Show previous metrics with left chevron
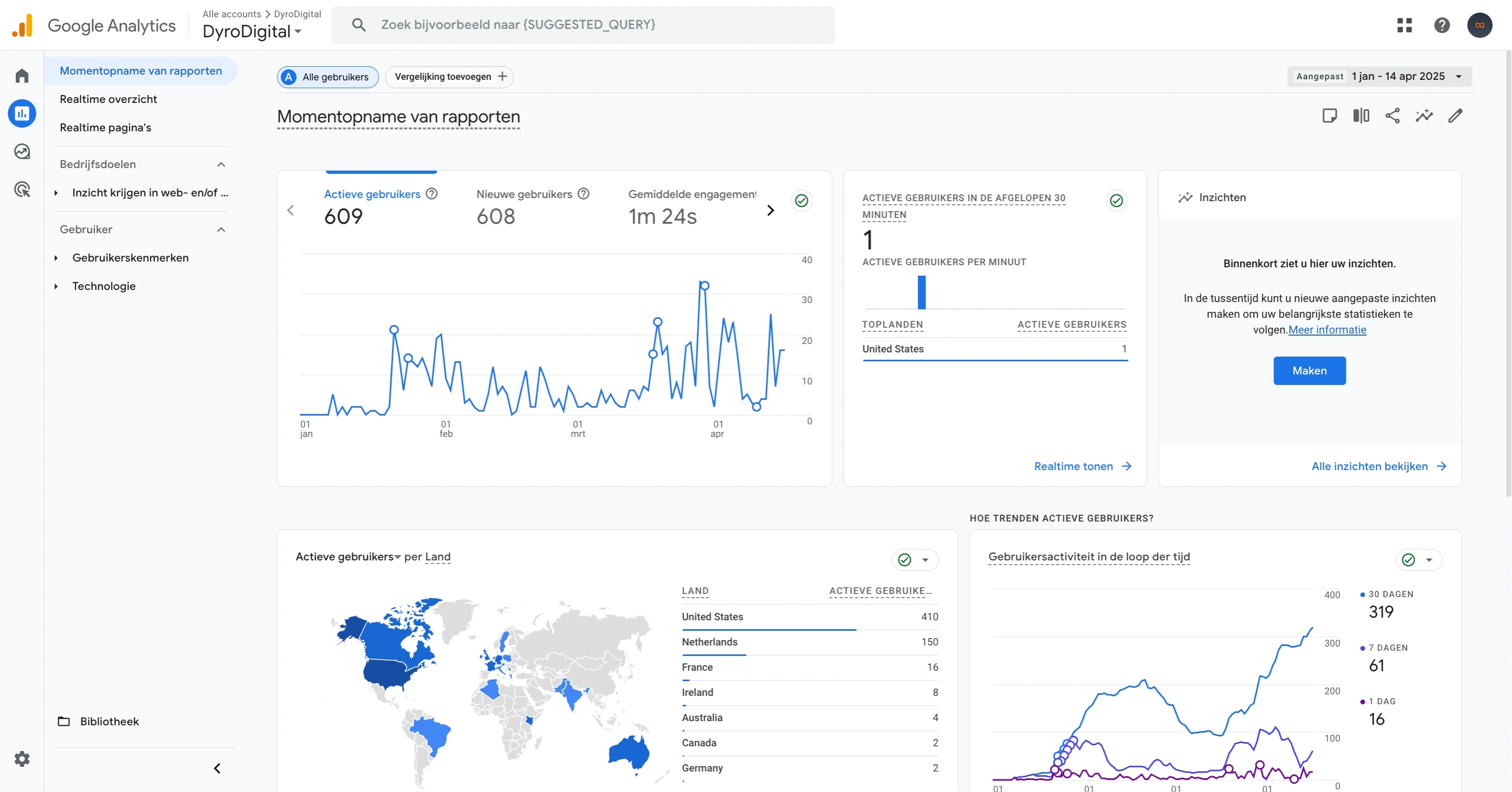Screen dimensions: 1512x792 290,210
